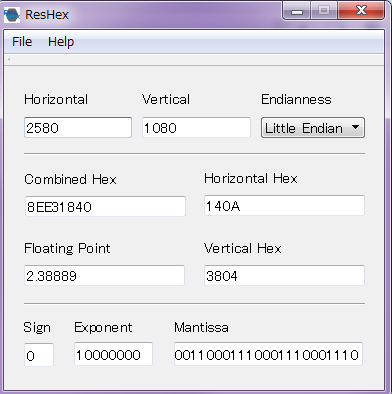Image resolution: width=392 pixels, height=394 pixels.
Task: Click the 'Vertical Hex' label
Action: point(243,248)
